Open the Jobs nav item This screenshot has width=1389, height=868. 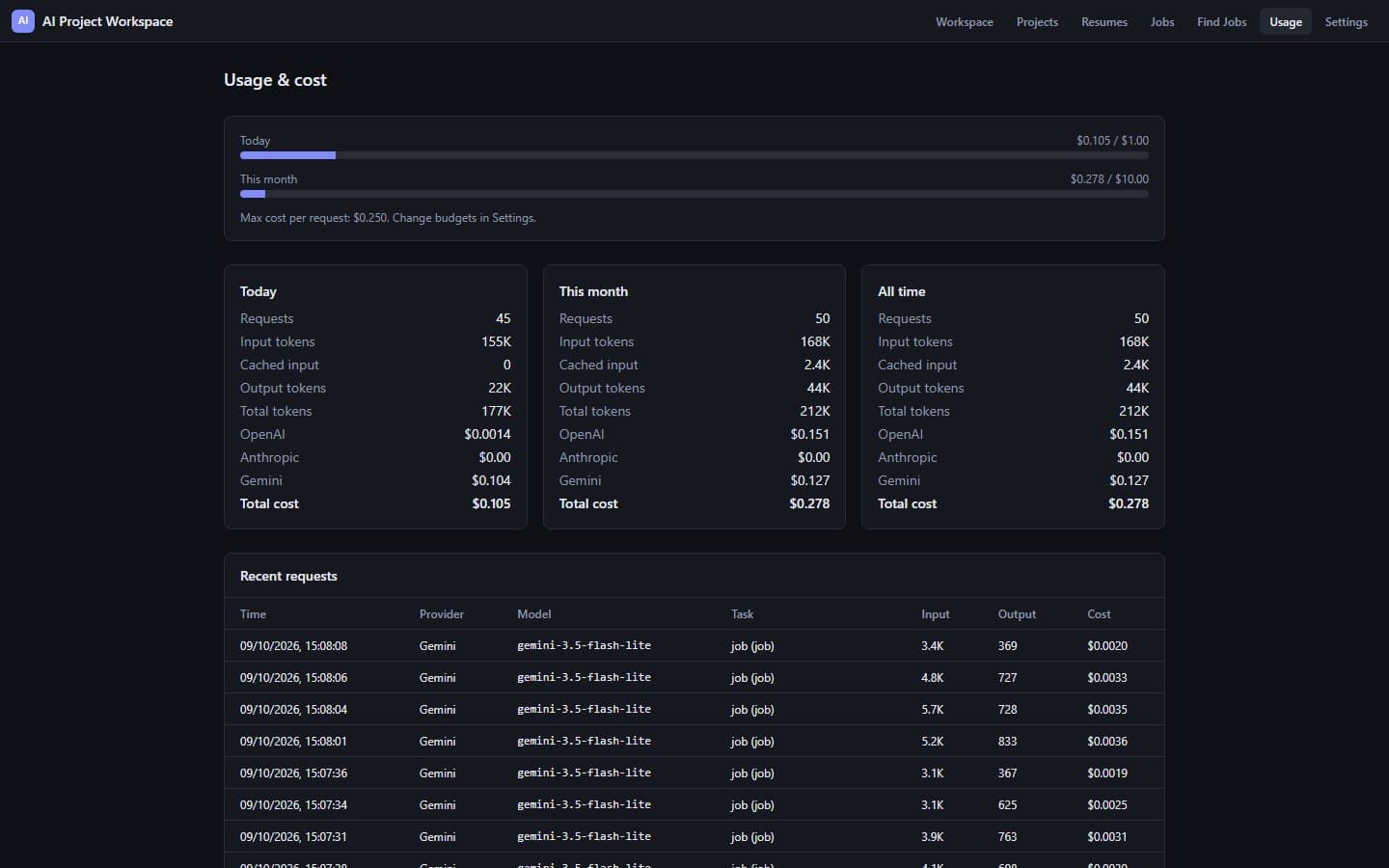coord(1162,21)
